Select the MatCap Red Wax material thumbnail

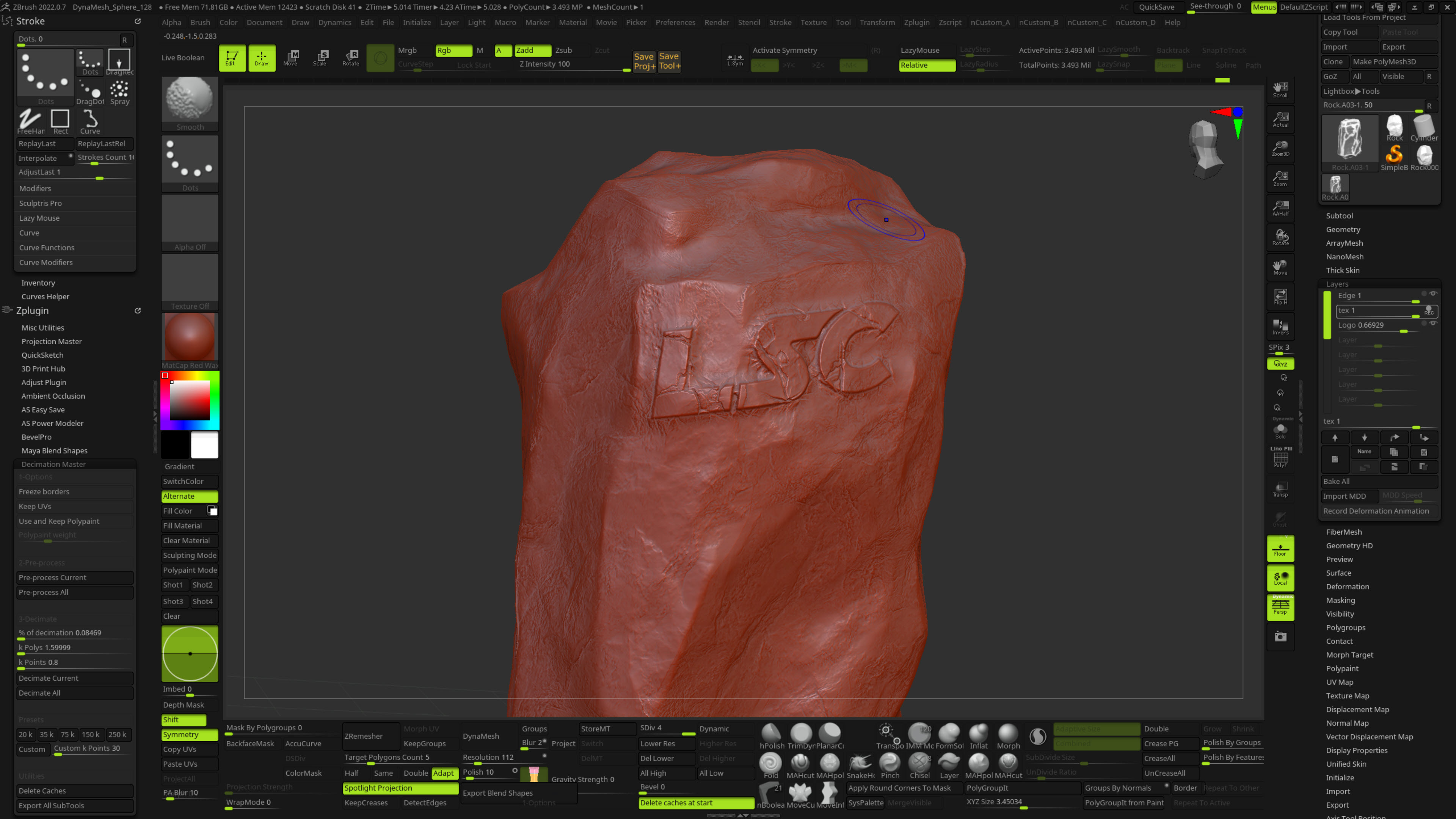coord(189,337)
